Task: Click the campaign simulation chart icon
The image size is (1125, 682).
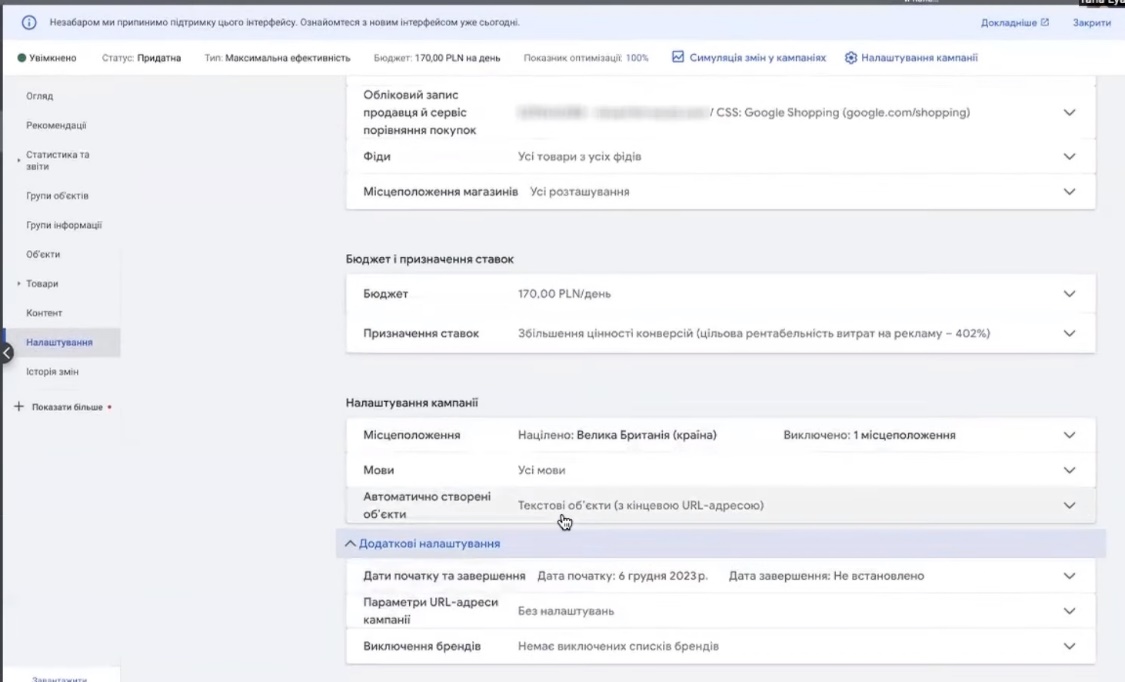Action: [x=678, y=58]
